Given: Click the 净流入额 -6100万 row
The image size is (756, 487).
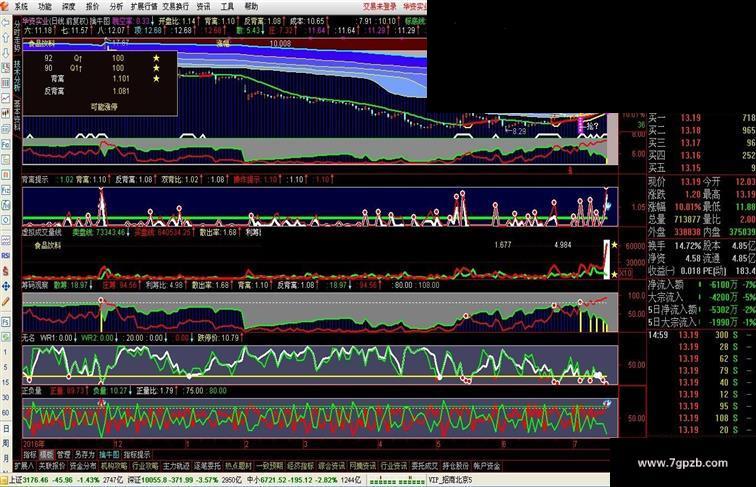Looking at the screenshot, I should click(x=701, y=284).
